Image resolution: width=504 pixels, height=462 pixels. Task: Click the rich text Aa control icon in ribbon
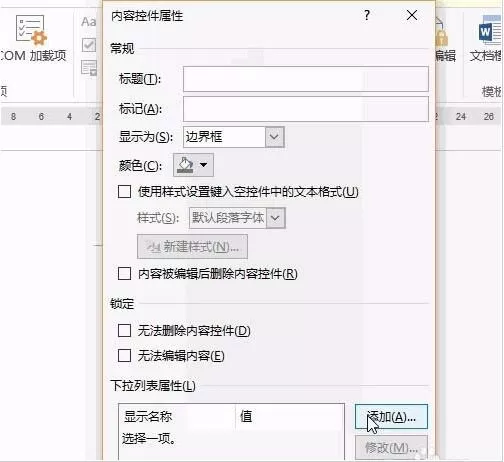coord(88,22)
